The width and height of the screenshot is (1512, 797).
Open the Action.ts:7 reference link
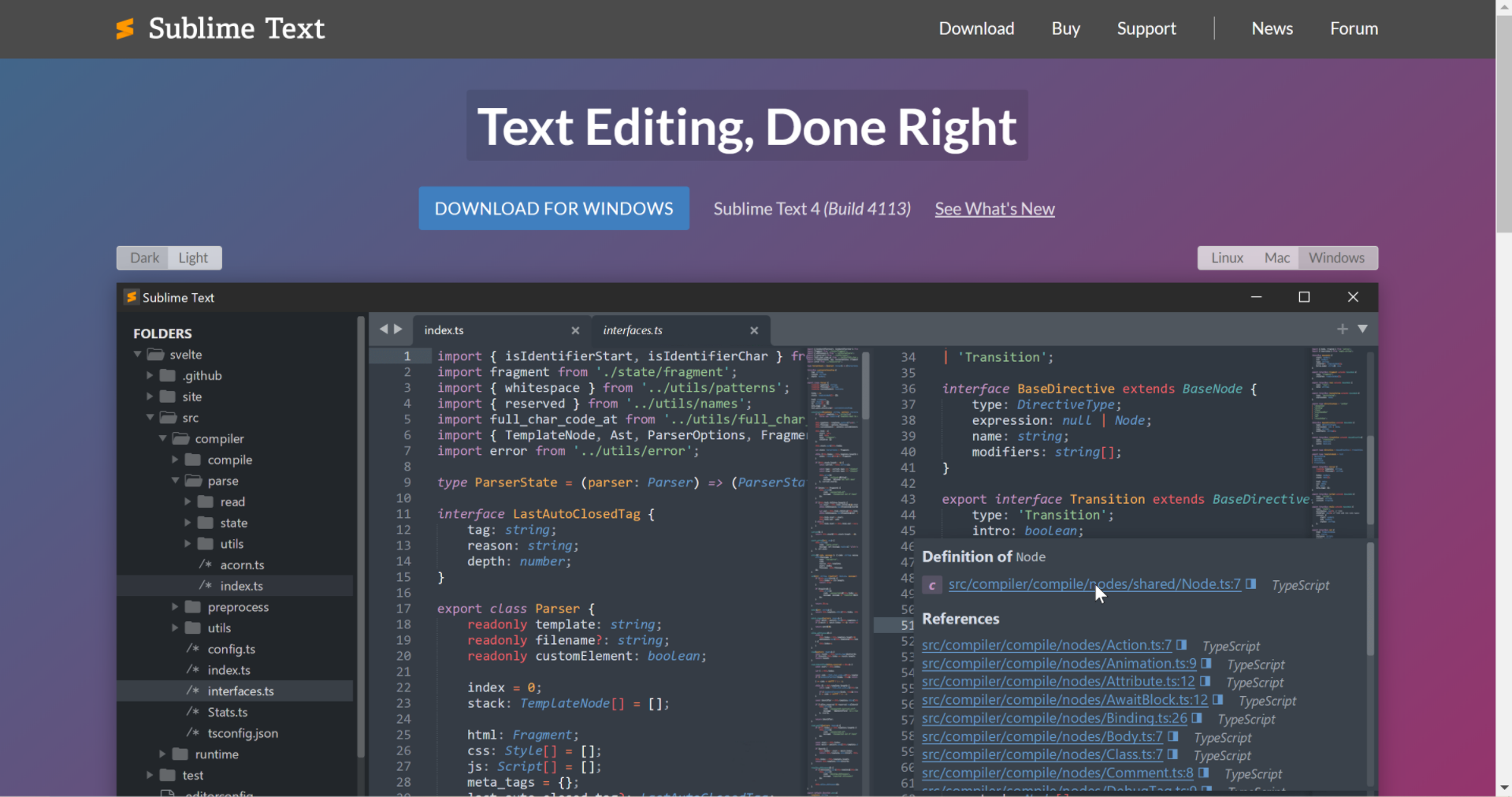click(x=1046, y=645)
